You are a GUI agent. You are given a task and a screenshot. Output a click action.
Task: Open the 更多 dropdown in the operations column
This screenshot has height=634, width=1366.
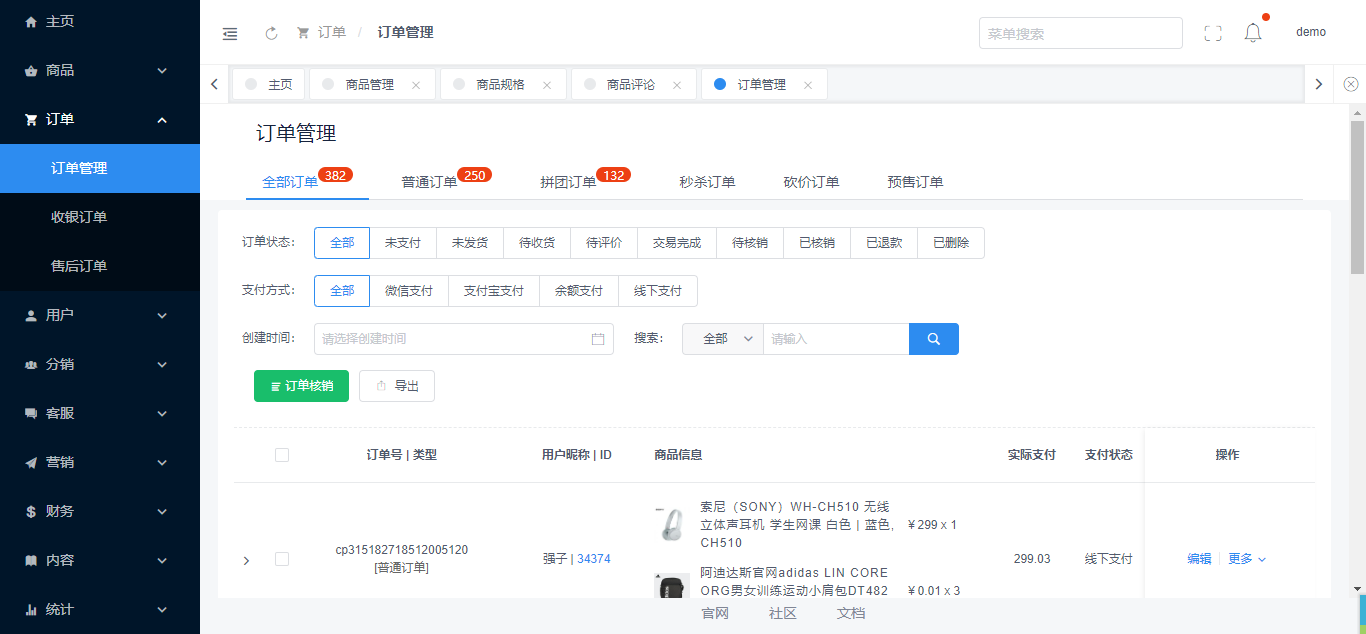click(x=1246, y=559)
